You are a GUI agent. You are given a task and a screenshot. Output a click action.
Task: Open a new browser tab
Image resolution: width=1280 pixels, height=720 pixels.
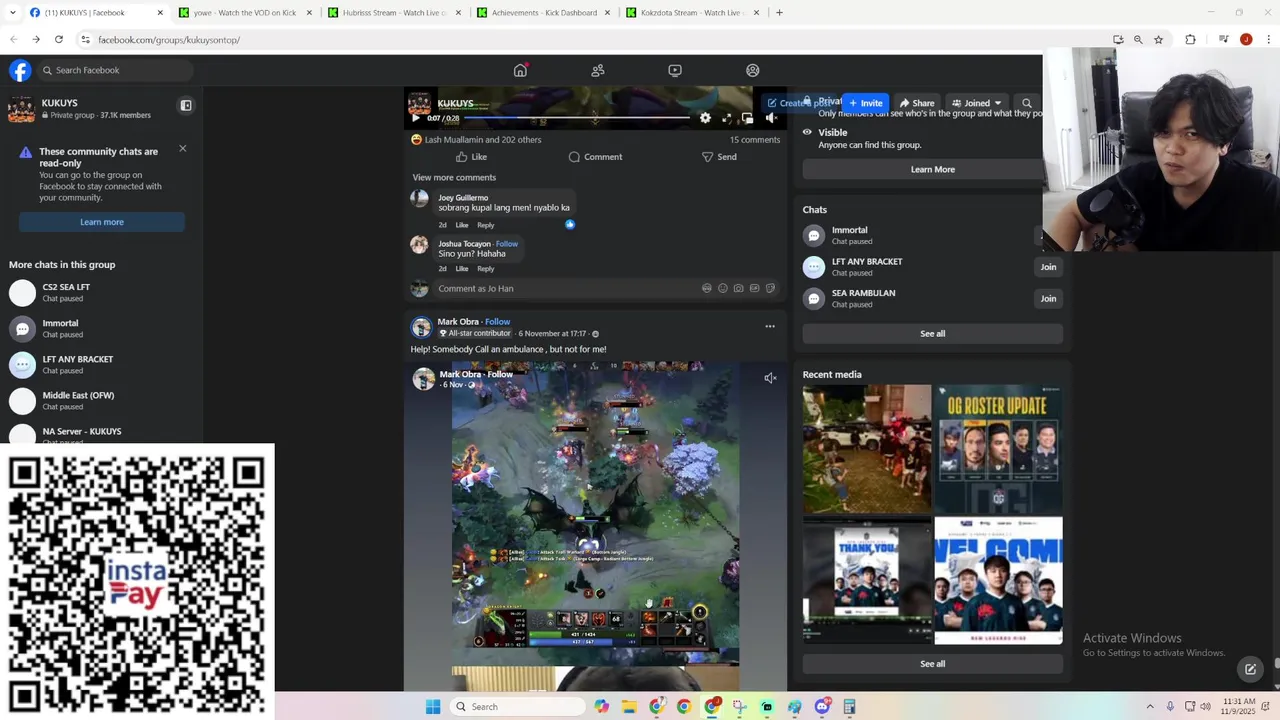779,13
